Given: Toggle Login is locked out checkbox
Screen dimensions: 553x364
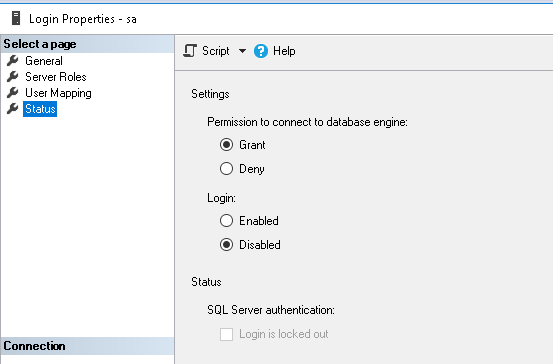Looking at the screenshot, I should pyautogui.click(x=226, y=334).
